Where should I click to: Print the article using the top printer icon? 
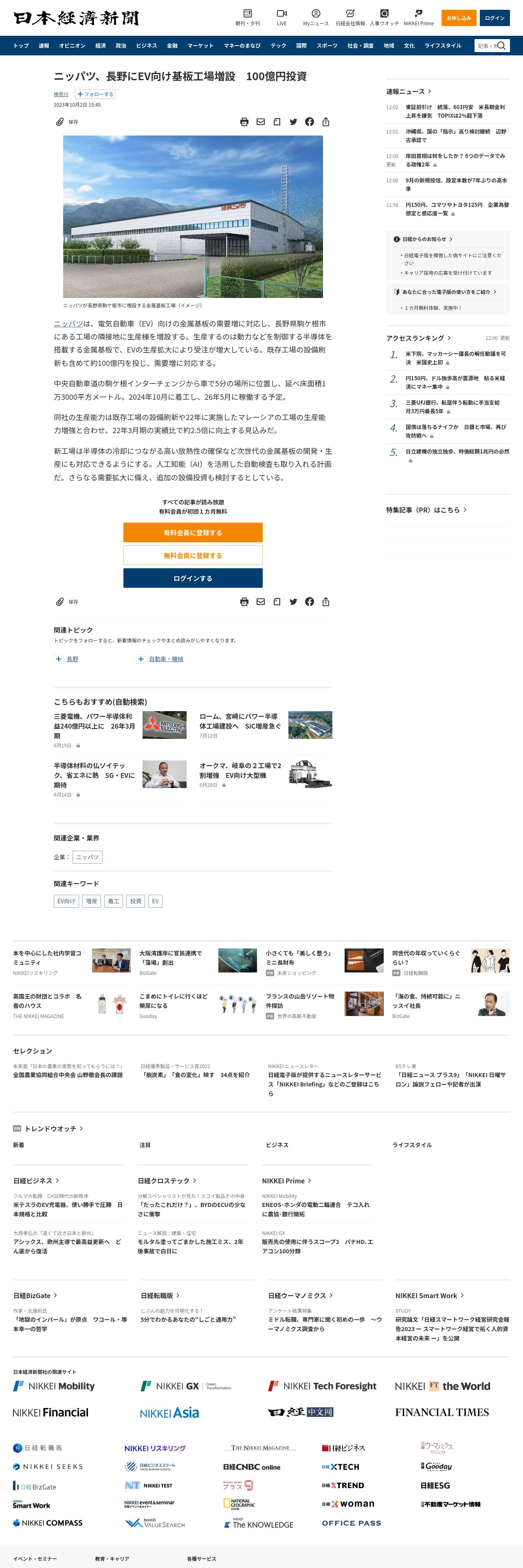tap(244, 122)
